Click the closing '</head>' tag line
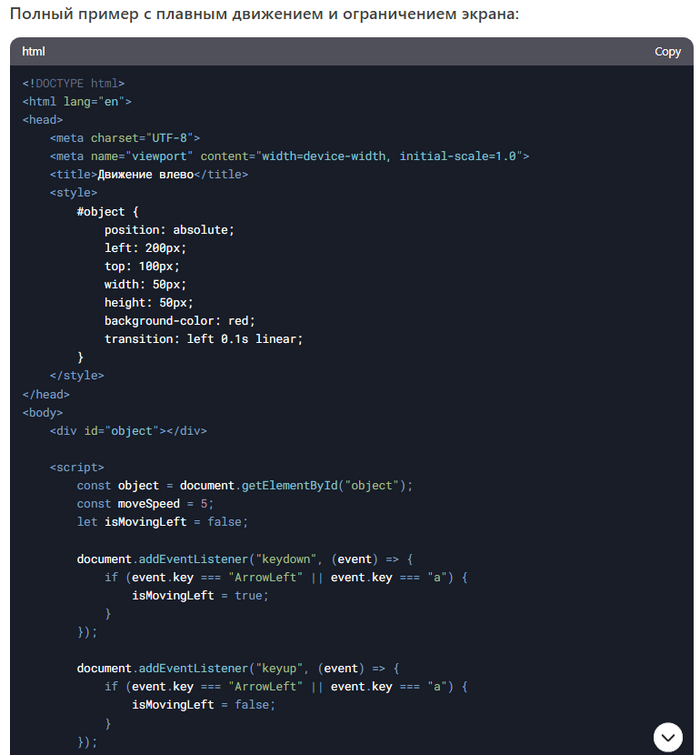This screenshot has width=700, height=755. click(x=46, y=394)
